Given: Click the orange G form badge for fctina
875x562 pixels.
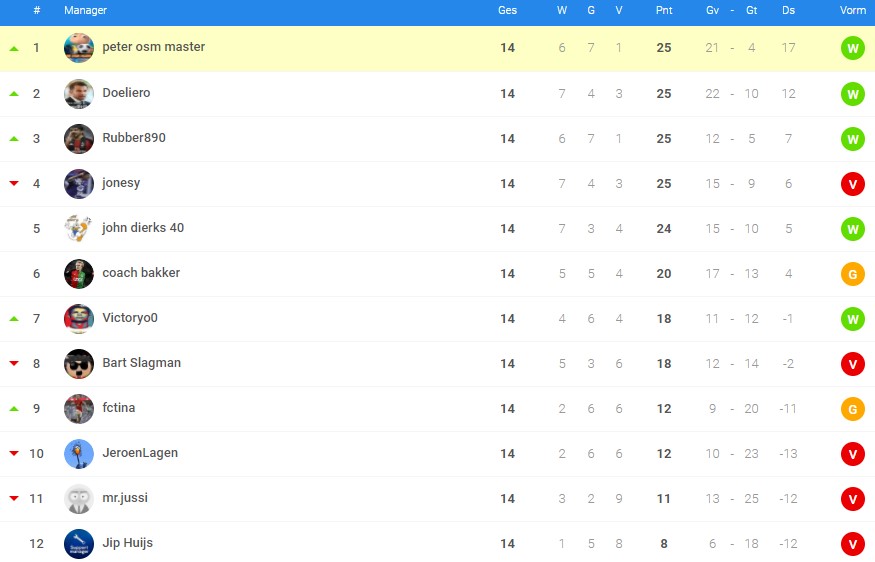Looking at the screenshot, I should (x=853, y=409).
